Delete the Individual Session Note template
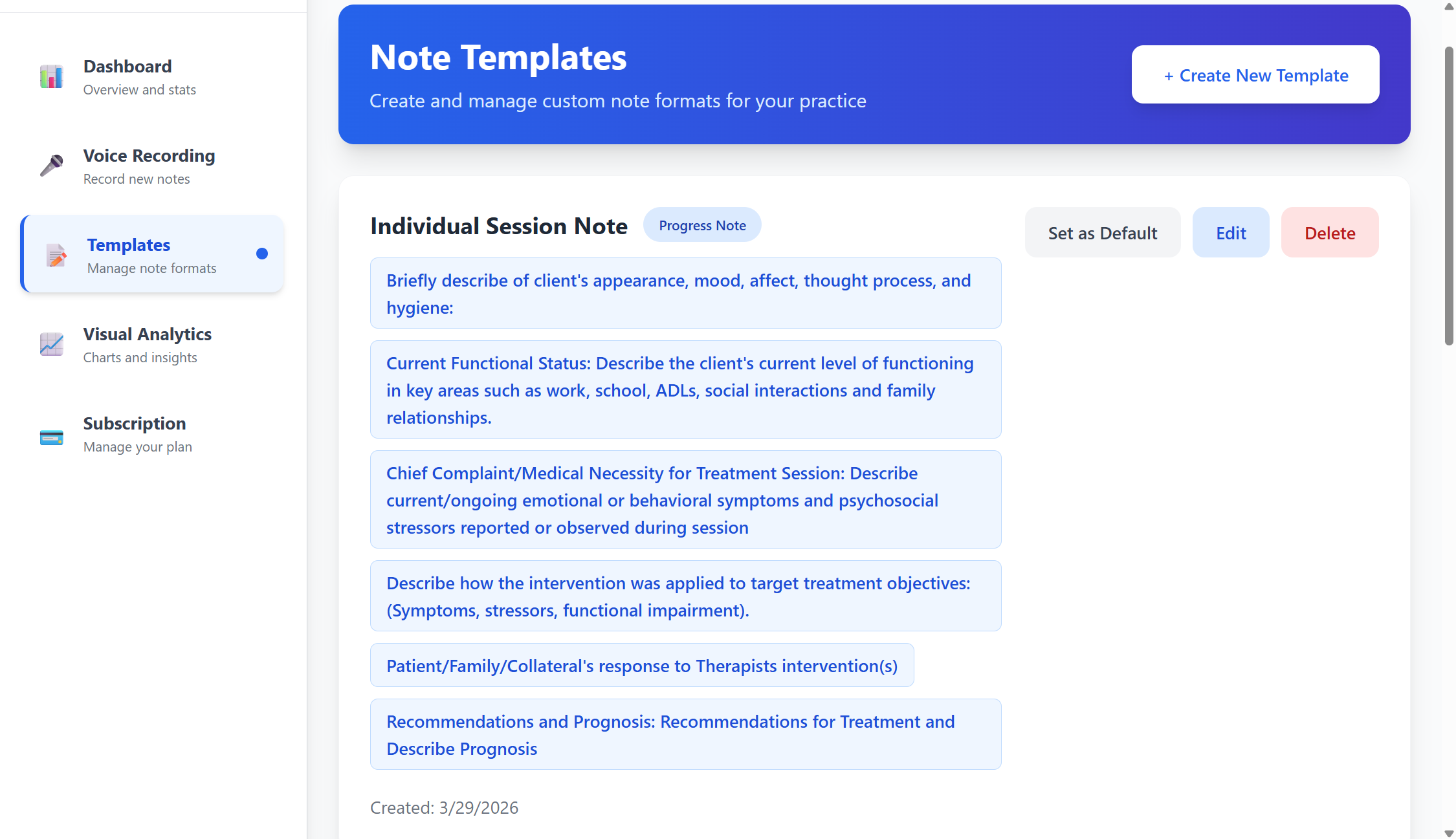 (1329, 232)
